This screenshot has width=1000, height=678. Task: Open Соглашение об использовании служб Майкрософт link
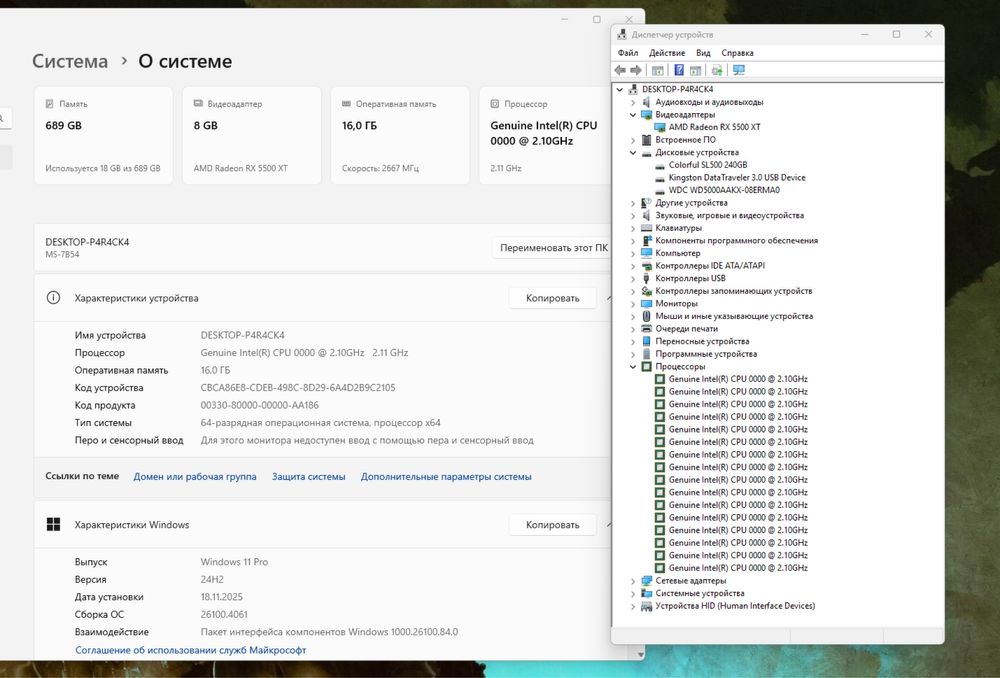point(191,650)
